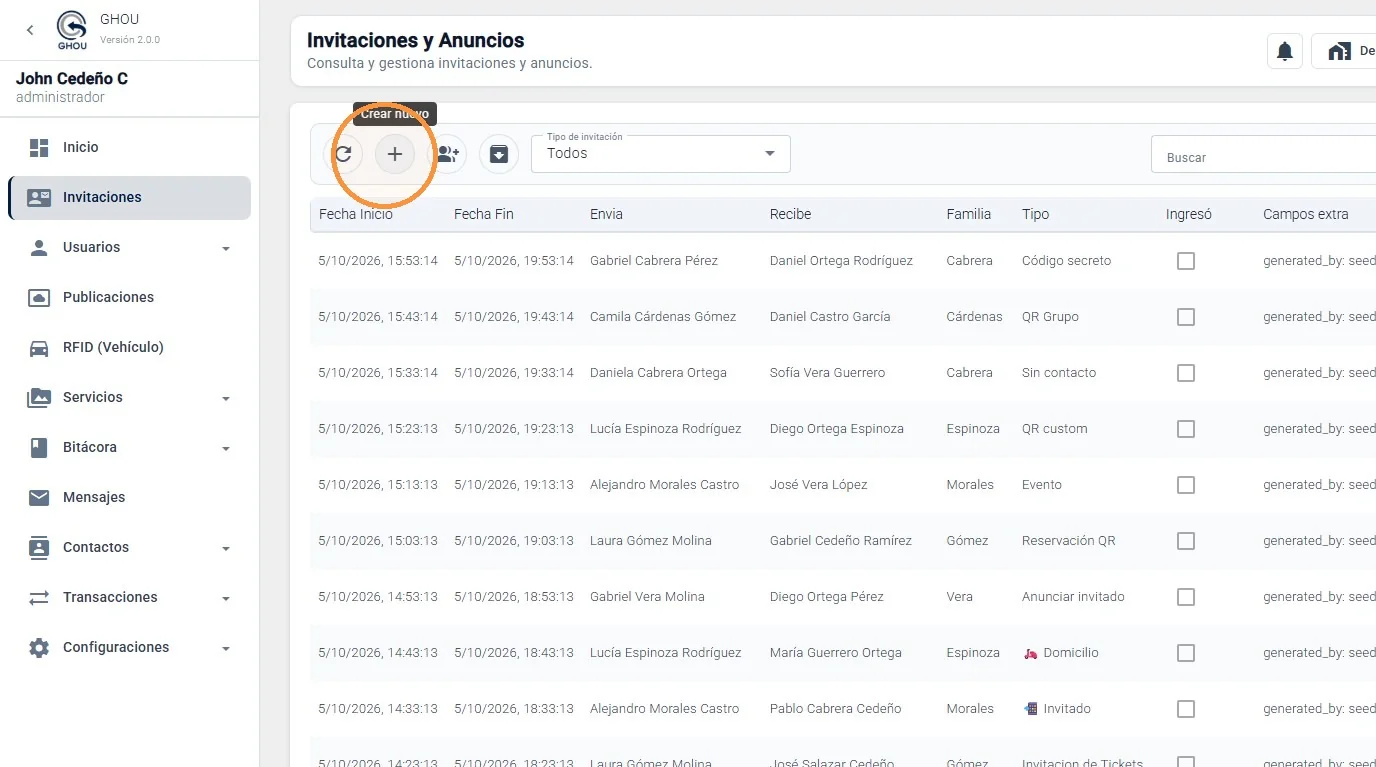Open the archive icon in toolbar
1376x767 pixels.
498,154
